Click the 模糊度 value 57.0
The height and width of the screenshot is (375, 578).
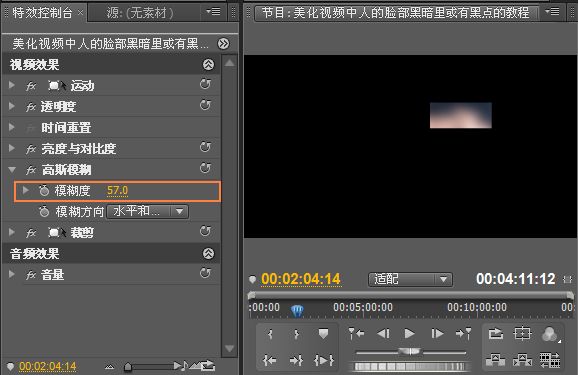point(117,191)
